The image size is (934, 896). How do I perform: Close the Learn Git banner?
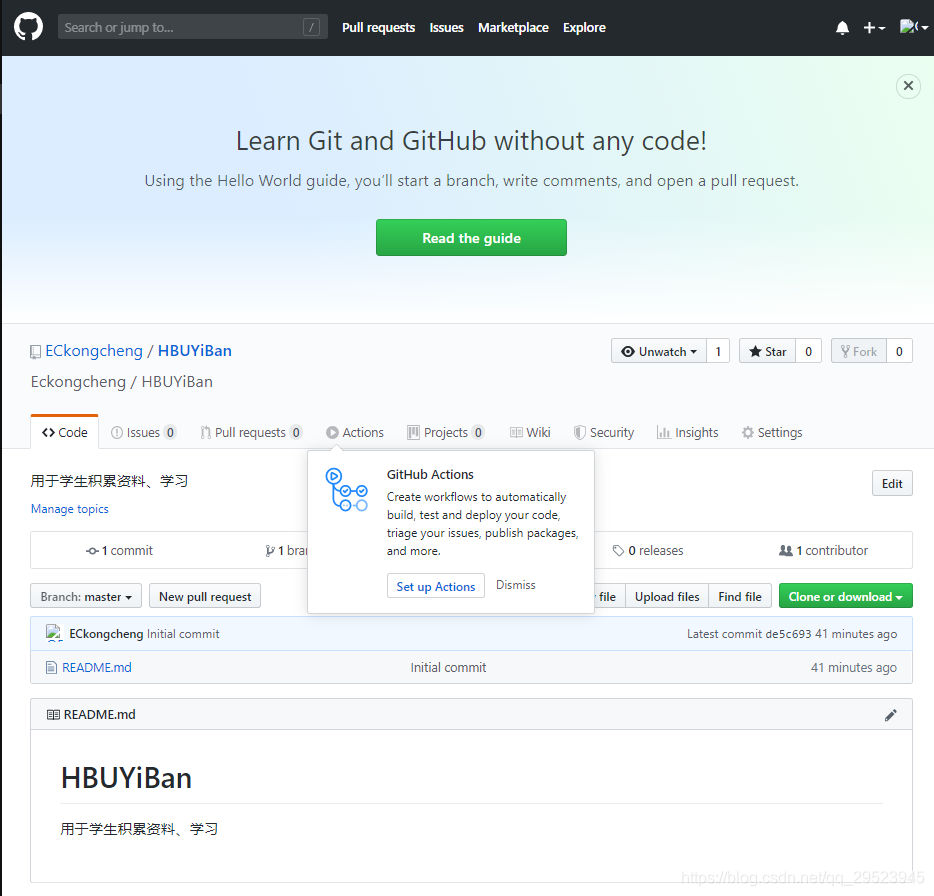[x=908, y=86]
